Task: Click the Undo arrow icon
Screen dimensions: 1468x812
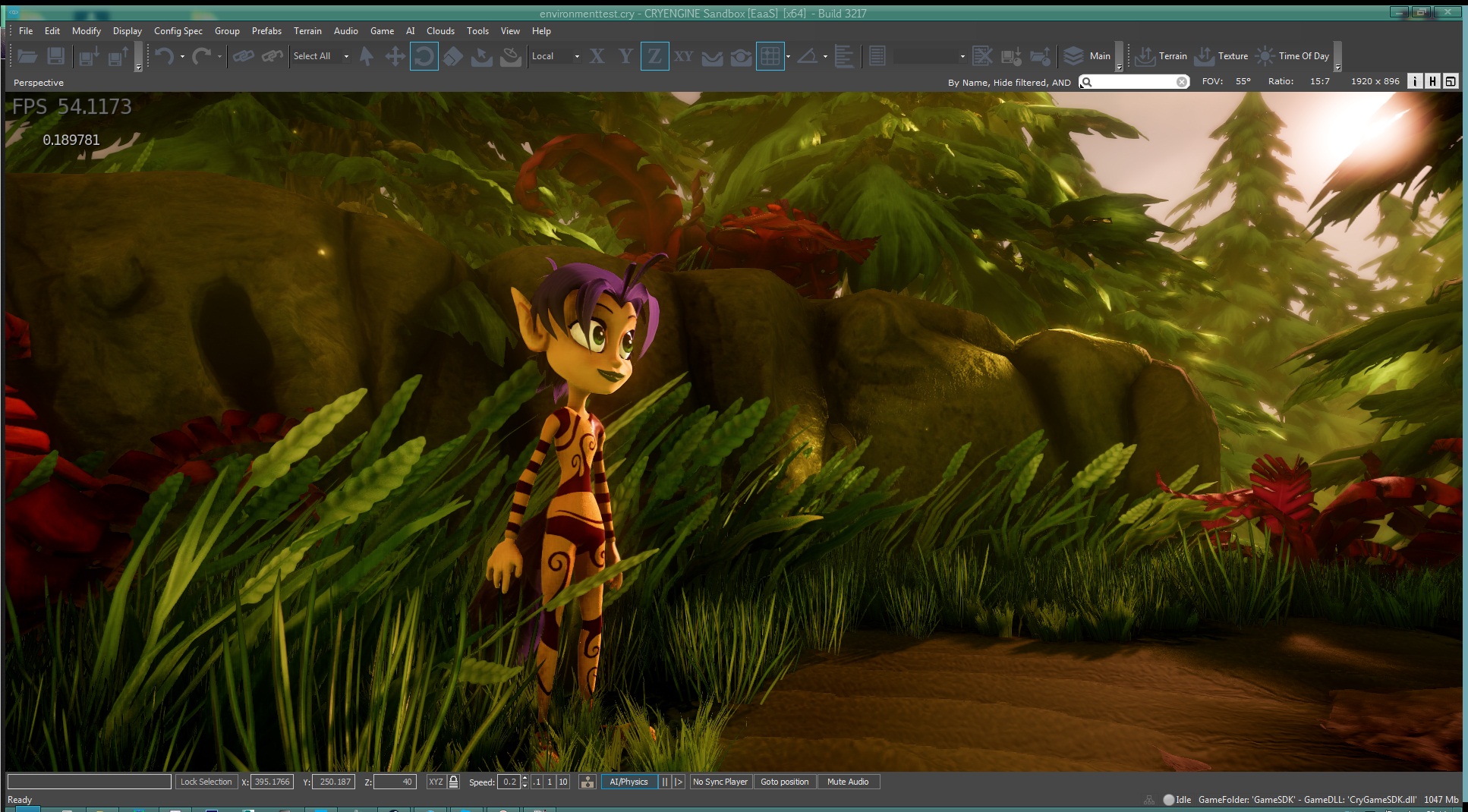Action: coord(164,56)
